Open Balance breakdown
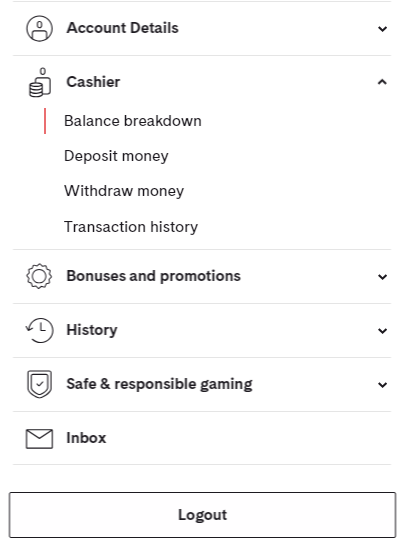Viewport: 404px width, 545px height. pyautogui.click(x=133, y=121)
